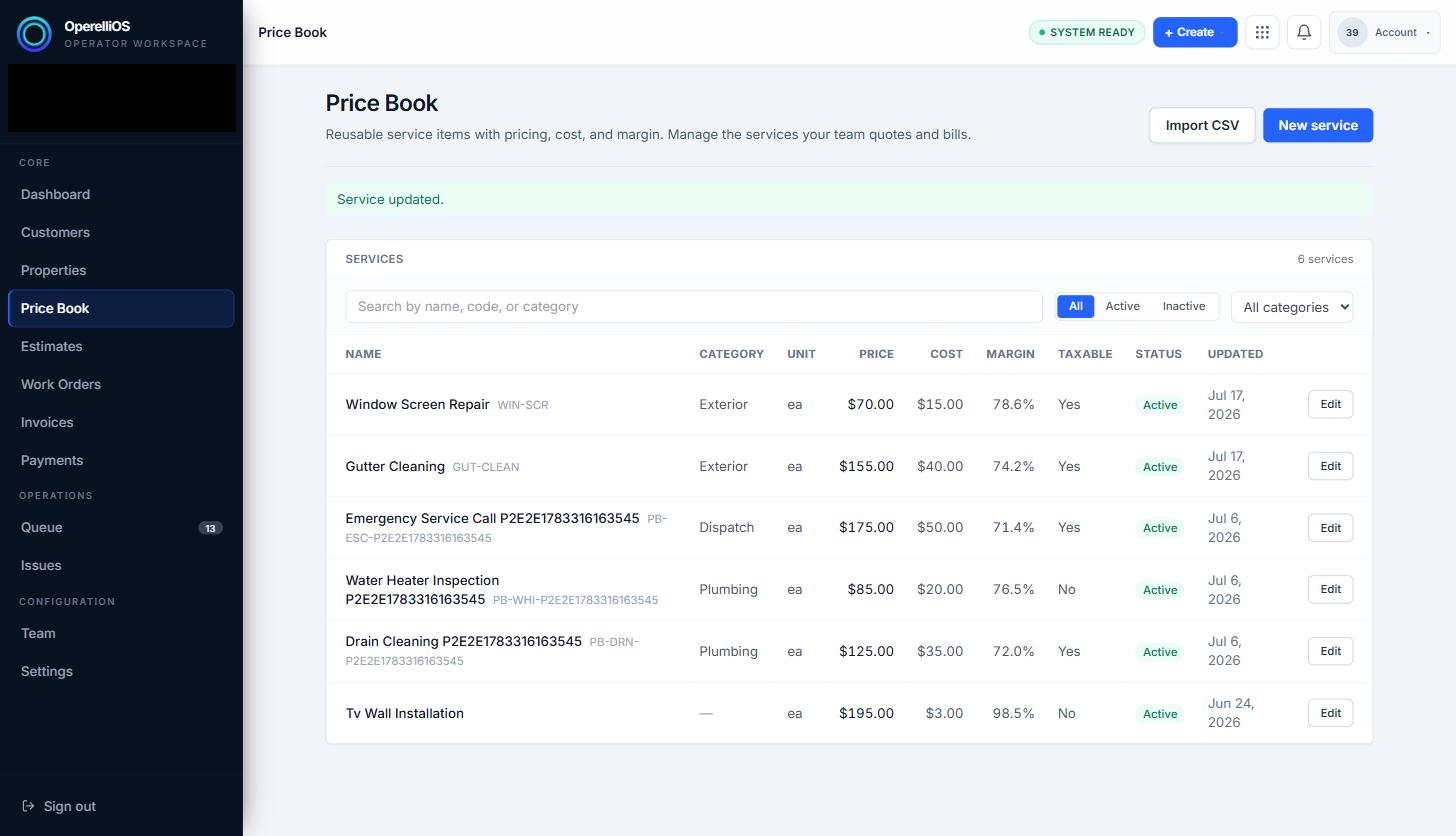Click Tv Wall Installation name

pyautogui.click(x=404, y=713)
